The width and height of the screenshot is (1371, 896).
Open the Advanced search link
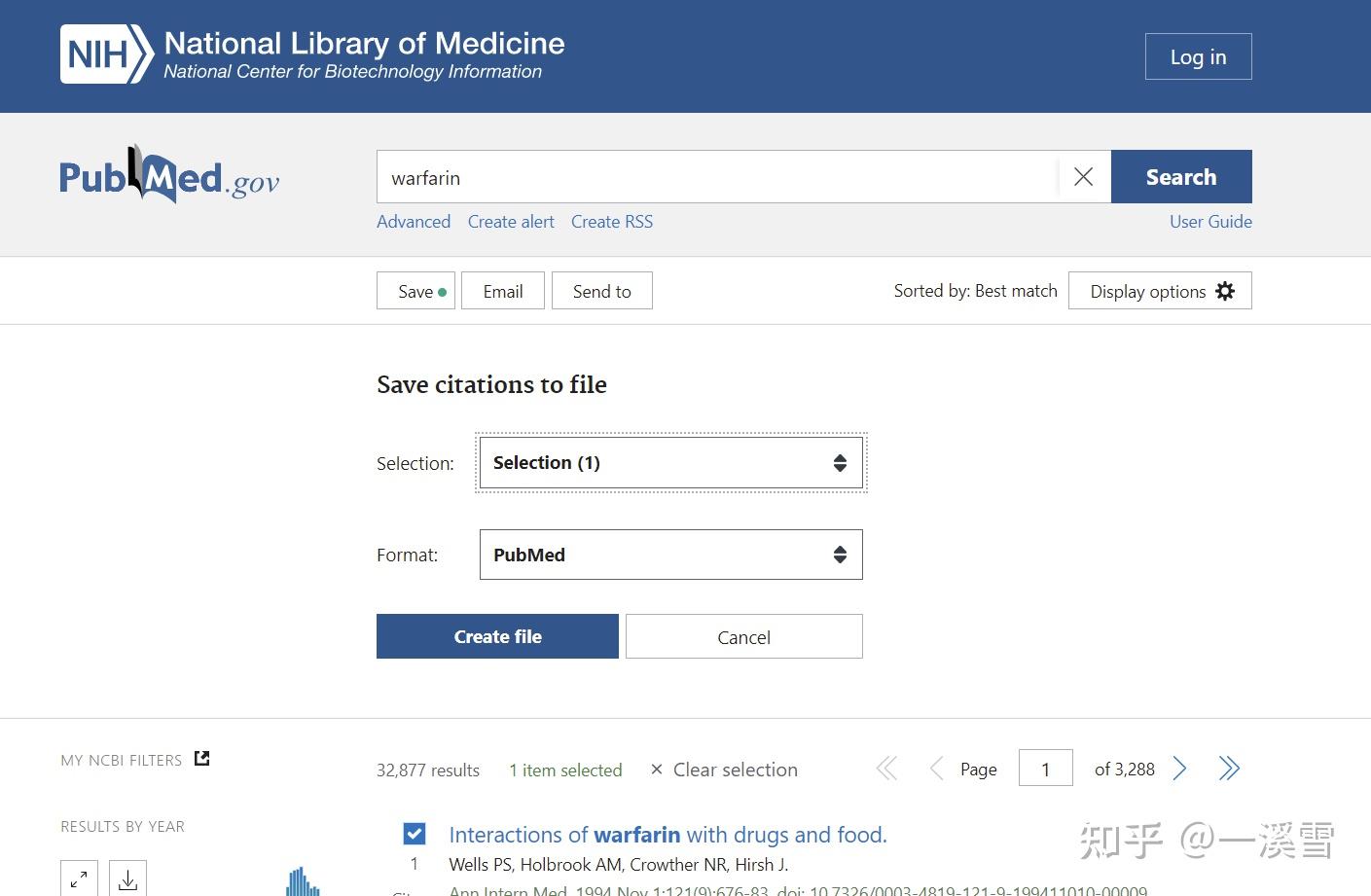(414, 222)
